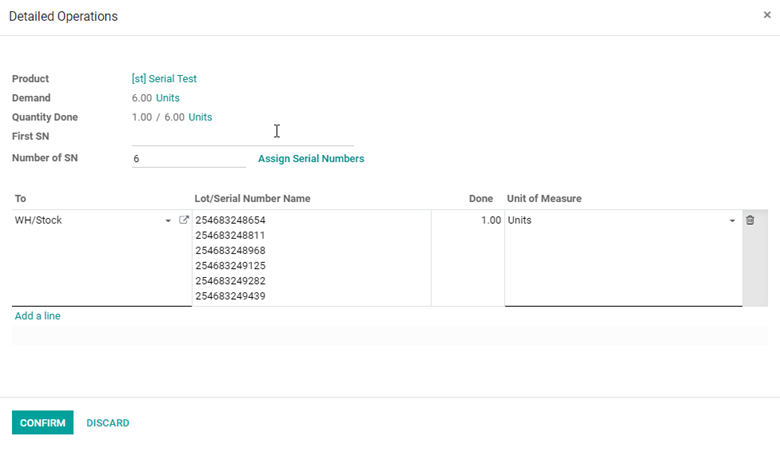780x452 pixels.
Task: Close the Detailed Operations dialog
Action: [767, 15]
